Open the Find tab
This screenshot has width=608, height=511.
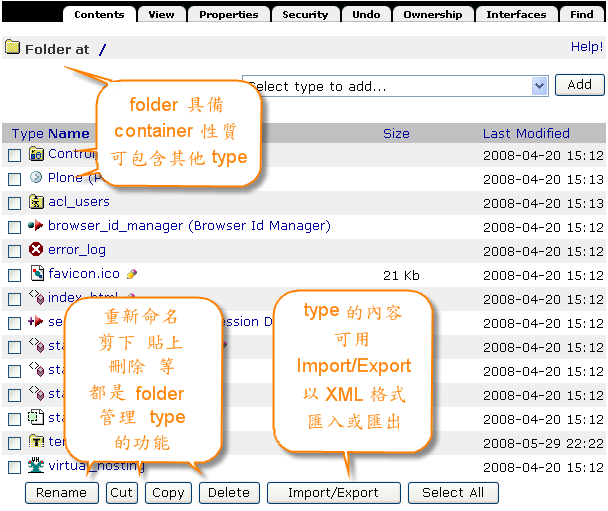pos(582,14)
